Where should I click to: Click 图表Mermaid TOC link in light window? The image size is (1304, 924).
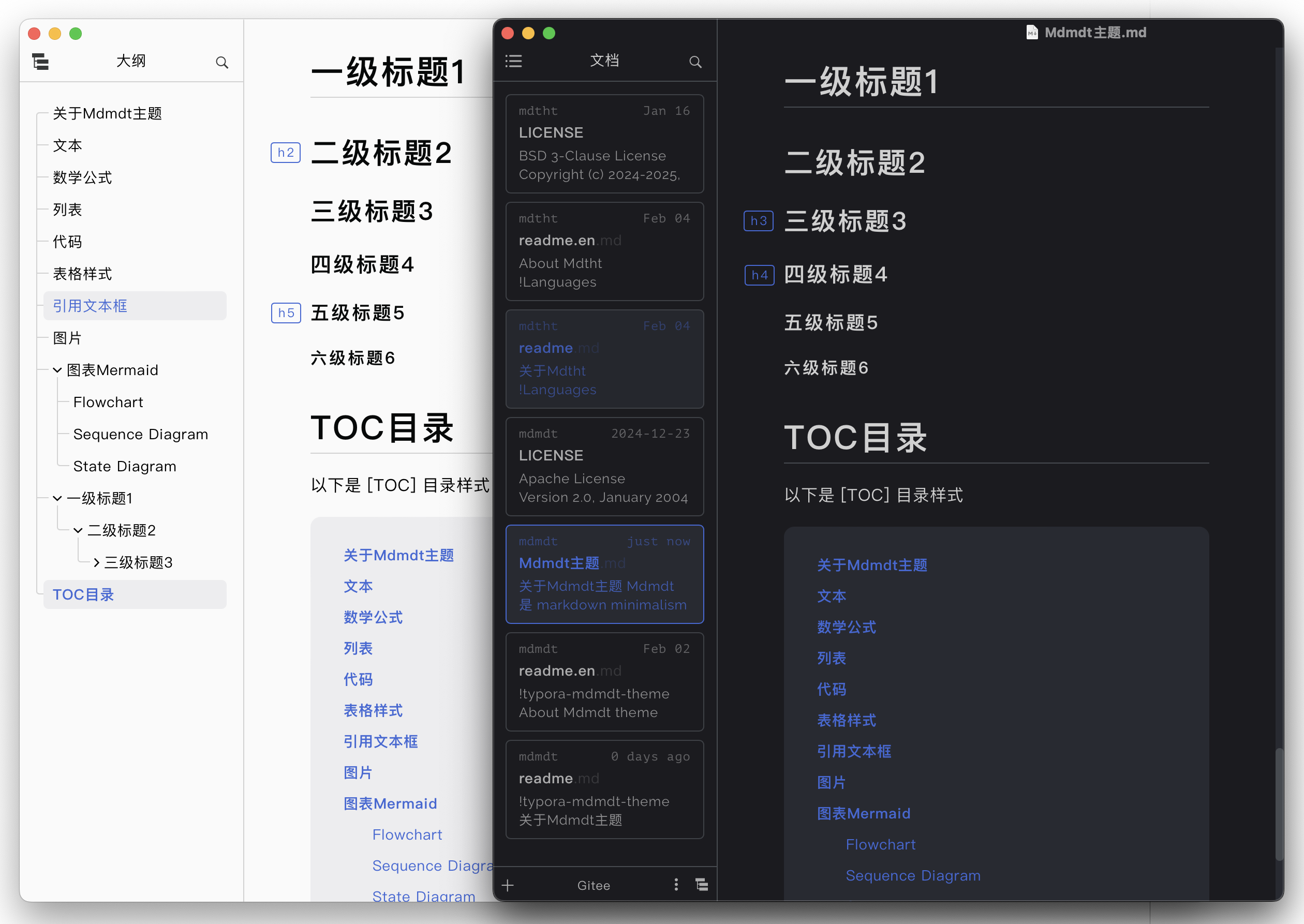click(390, 803)
